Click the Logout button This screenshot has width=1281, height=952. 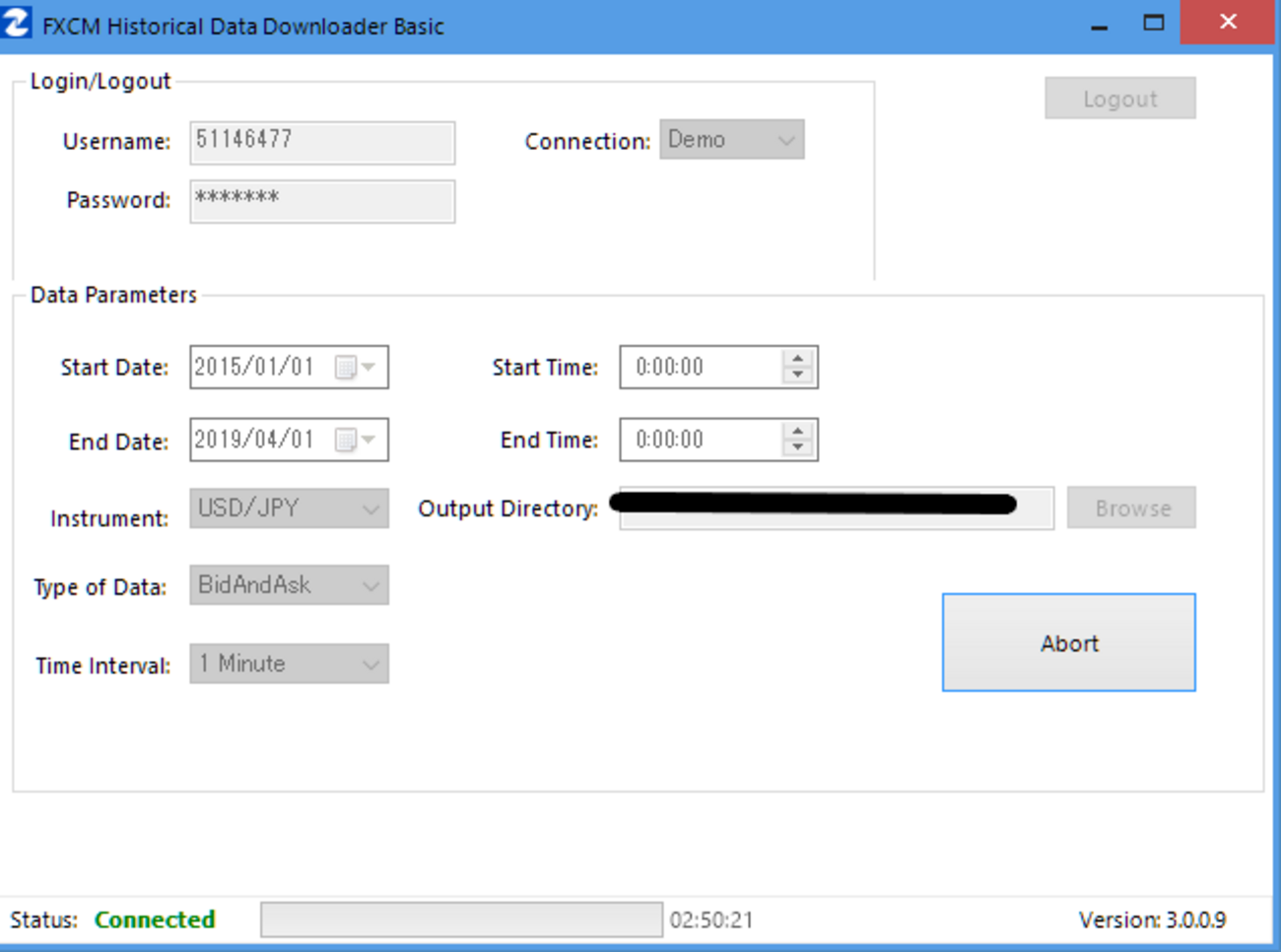[1120, 99]
